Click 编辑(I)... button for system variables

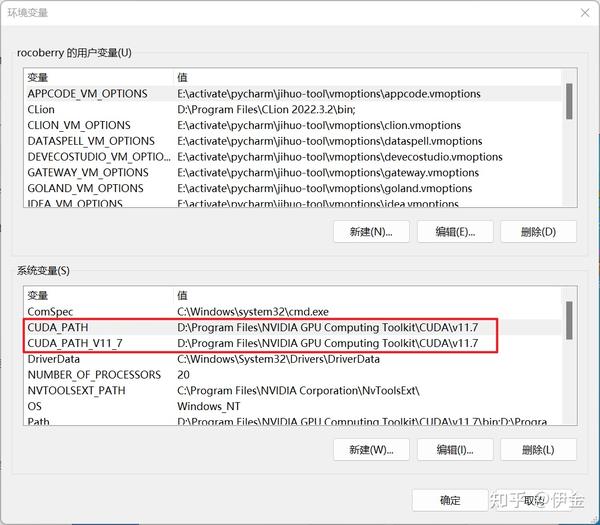click(x=455, y=450)
